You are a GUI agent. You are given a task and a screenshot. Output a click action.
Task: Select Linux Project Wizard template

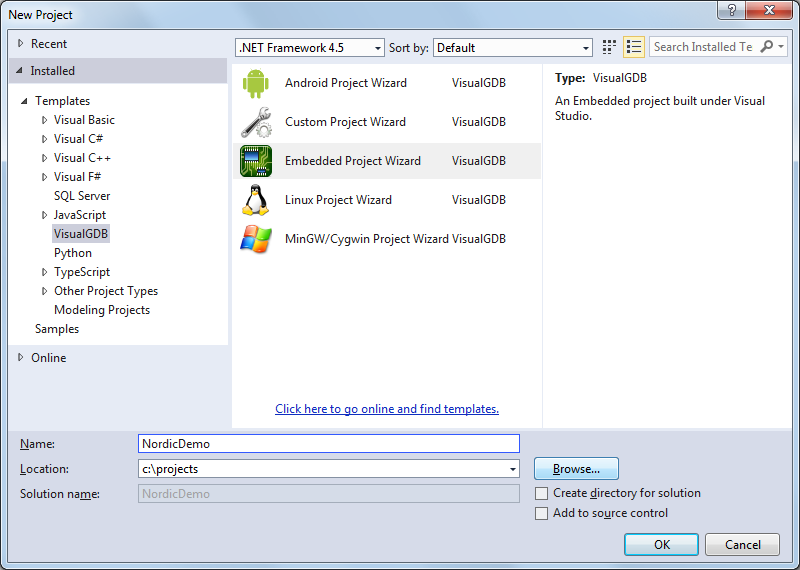(387, 200)
